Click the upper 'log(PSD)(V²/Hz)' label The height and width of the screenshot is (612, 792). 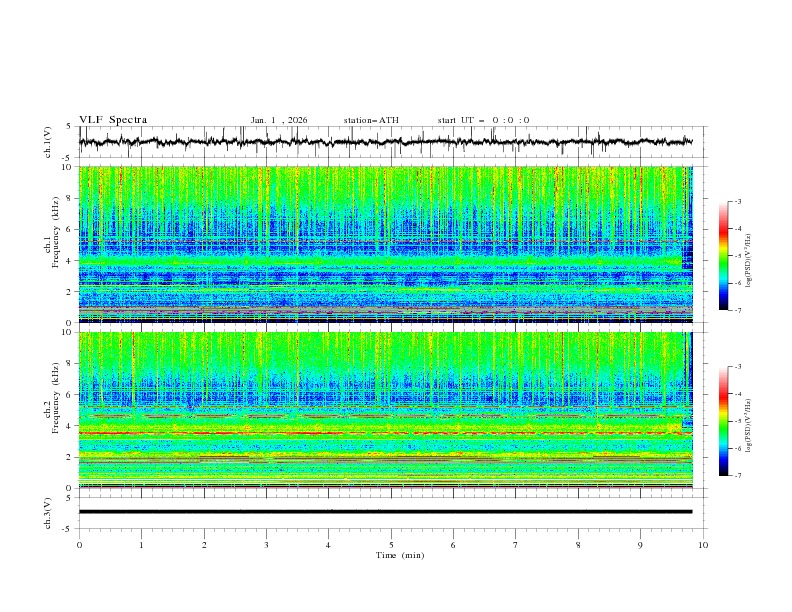(749, 261)
